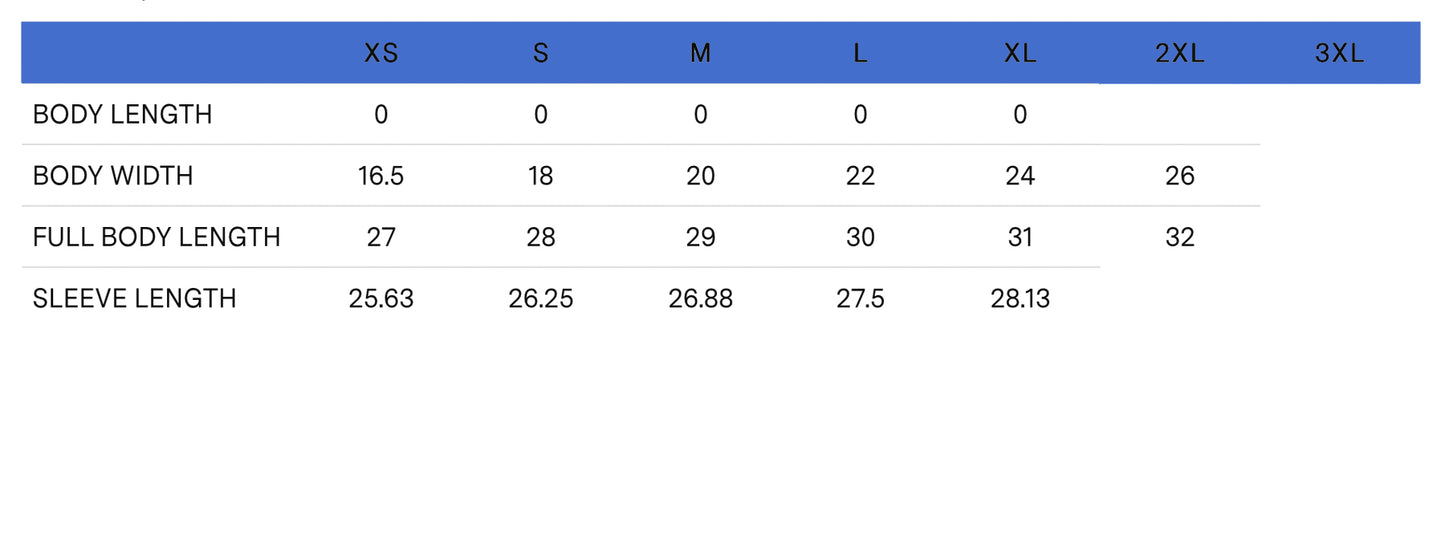Select the S size column header
1445x535 pixels.
[541, 54]
